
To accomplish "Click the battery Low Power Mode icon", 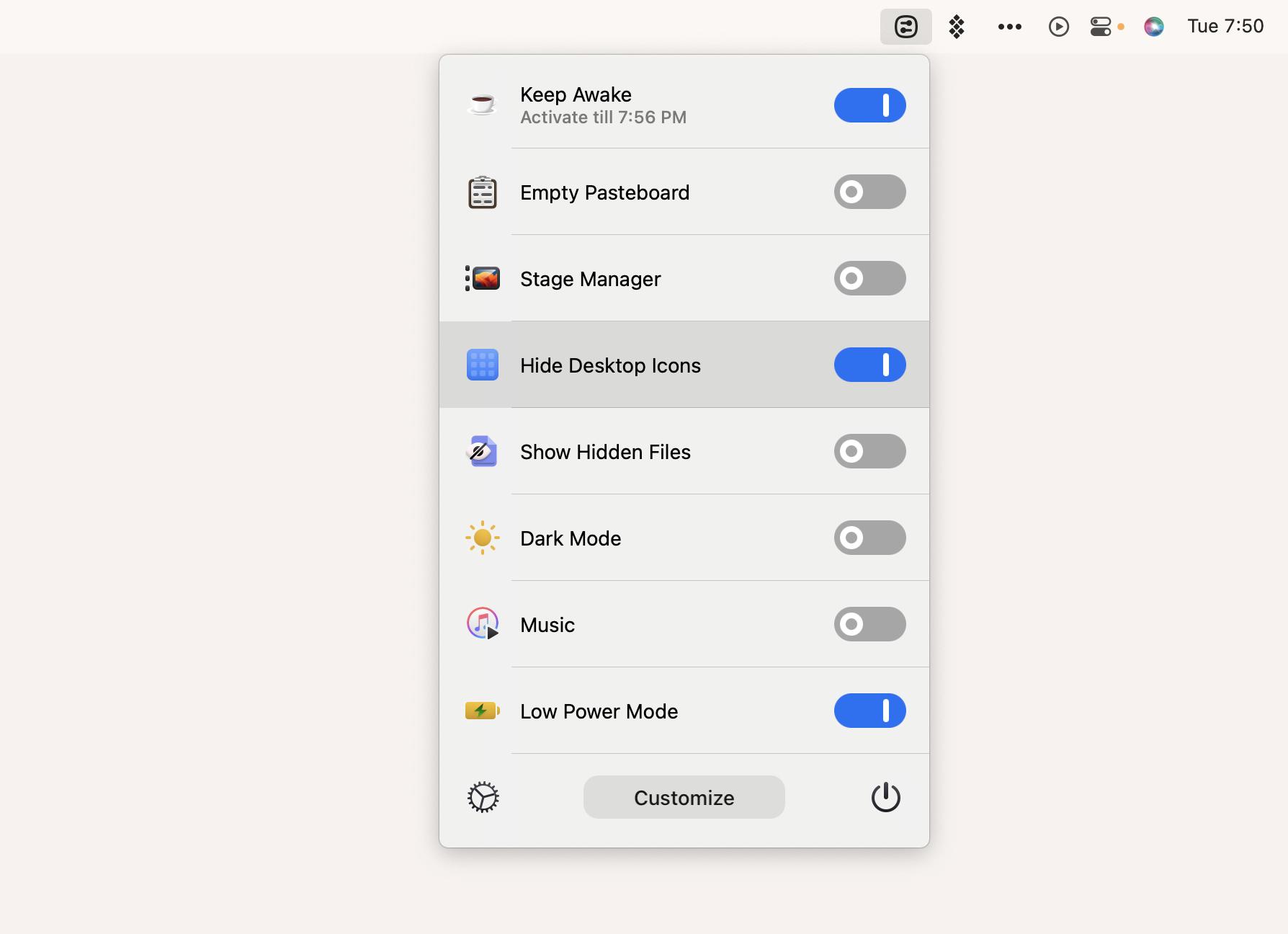I will [x=483, y=711].
